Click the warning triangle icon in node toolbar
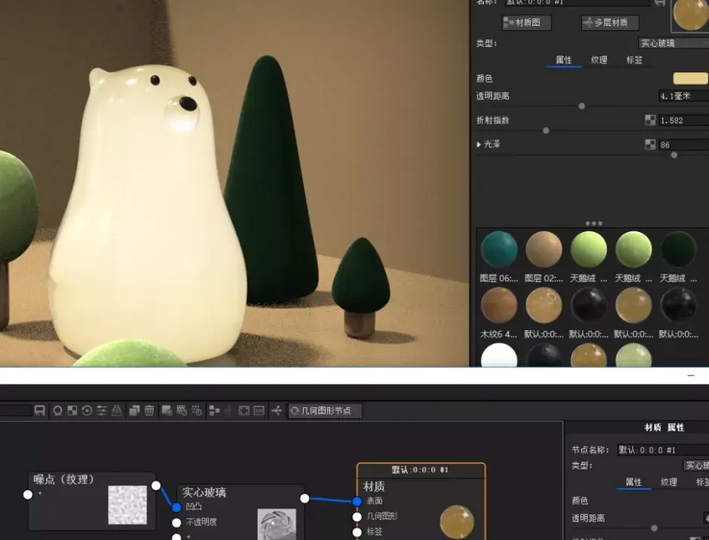709x540 pixels. pos(118,411)
